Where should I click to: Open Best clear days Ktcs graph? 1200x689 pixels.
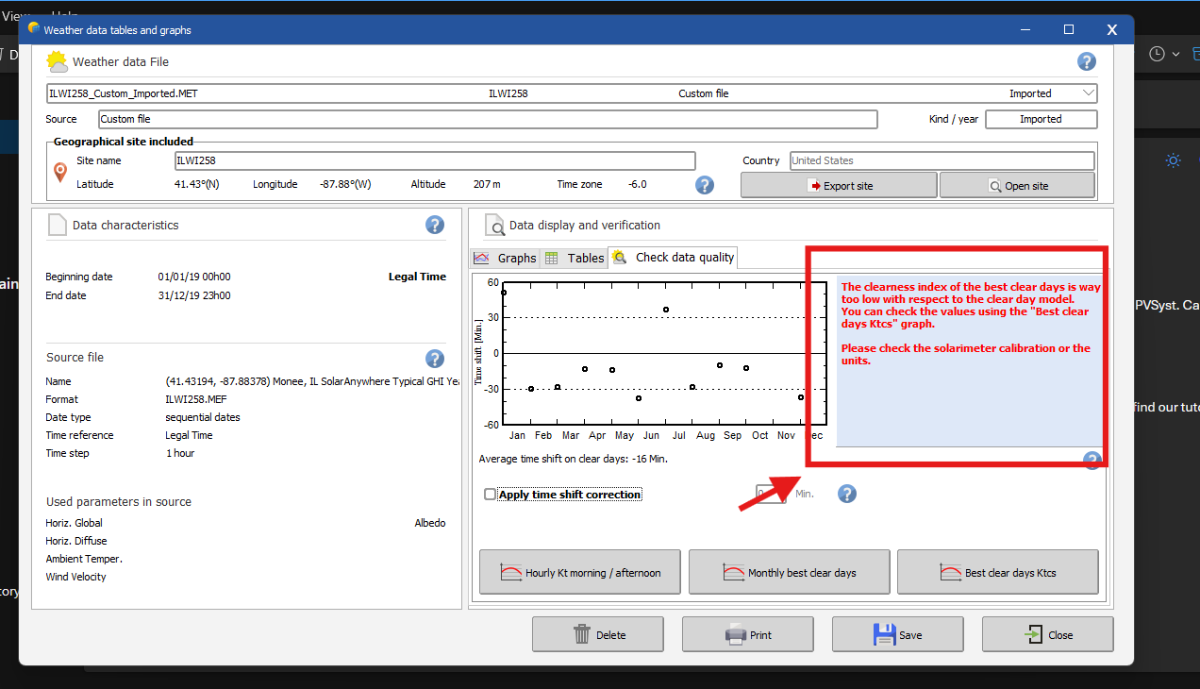click(997, 573)
